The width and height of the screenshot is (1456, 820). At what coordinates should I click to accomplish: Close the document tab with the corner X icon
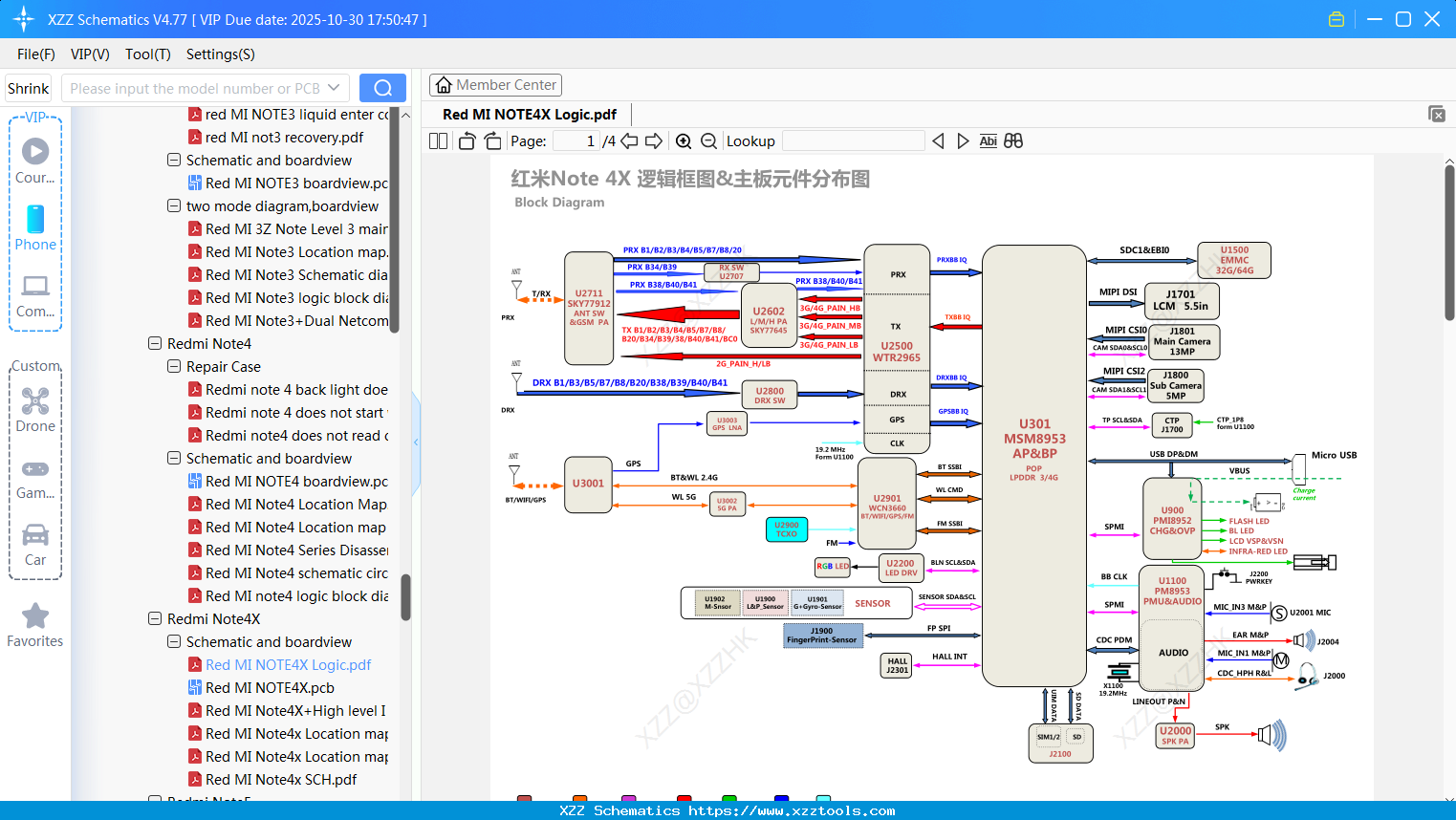click(1437, 114)
